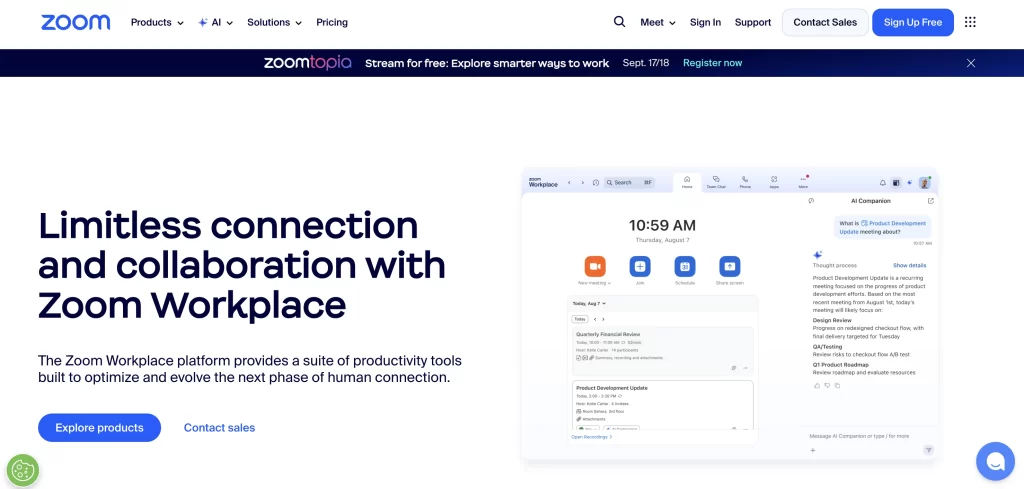Click the Today button in calendar preview

(x=580, y=319)
